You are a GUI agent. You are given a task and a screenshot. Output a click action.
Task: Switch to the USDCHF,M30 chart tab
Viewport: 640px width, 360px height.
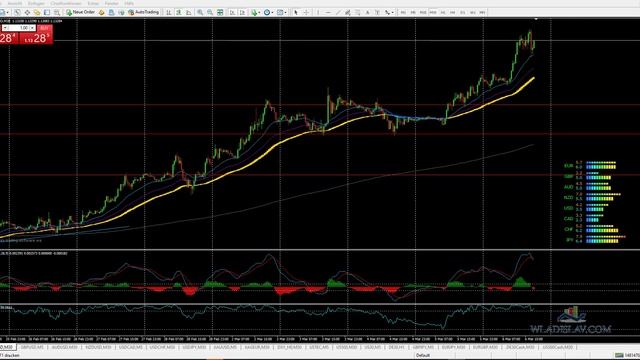(x=162, y=347)
